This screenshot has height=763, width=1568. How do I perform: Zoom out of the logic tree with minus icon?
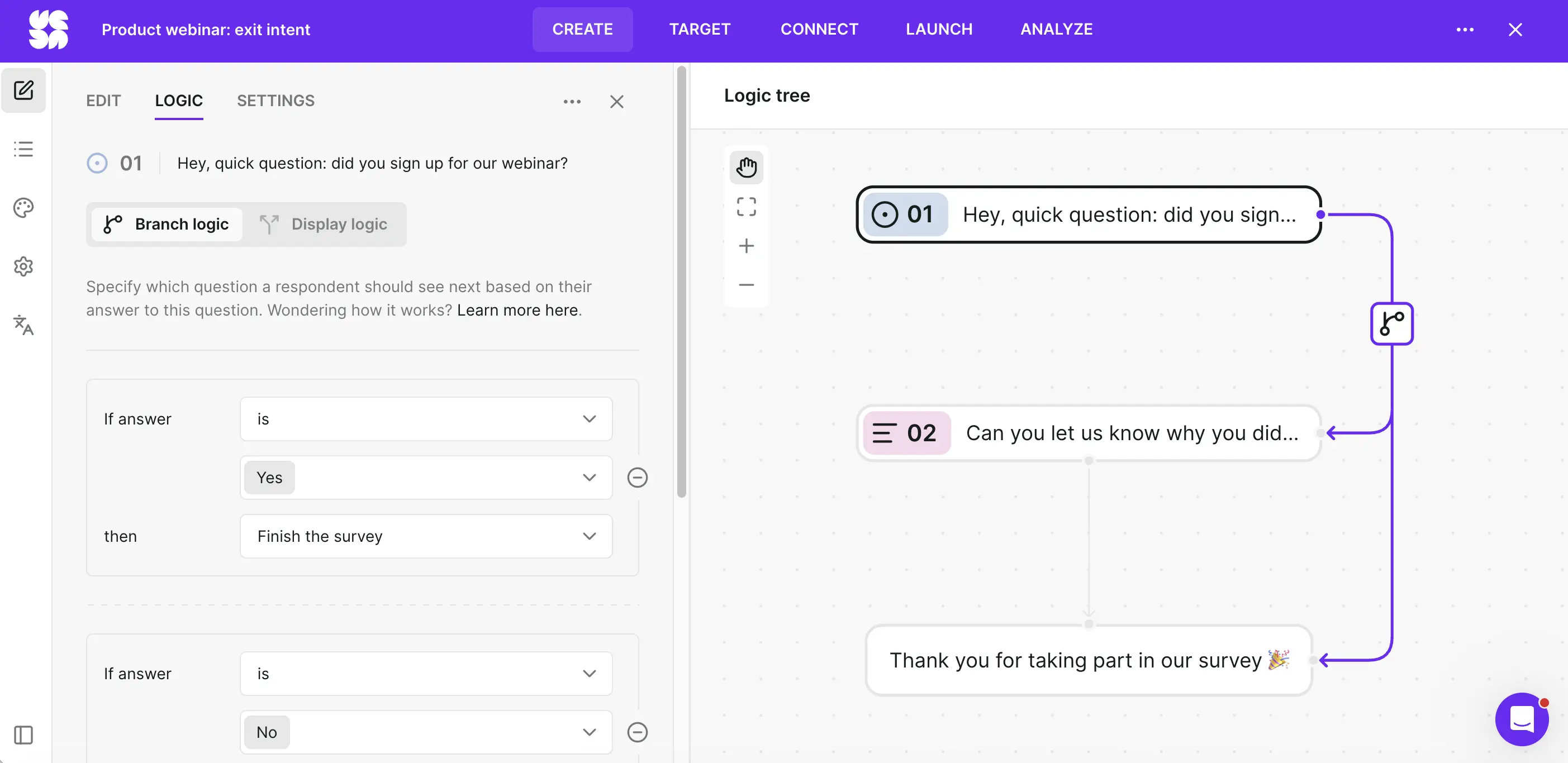[x=746, y=285]
